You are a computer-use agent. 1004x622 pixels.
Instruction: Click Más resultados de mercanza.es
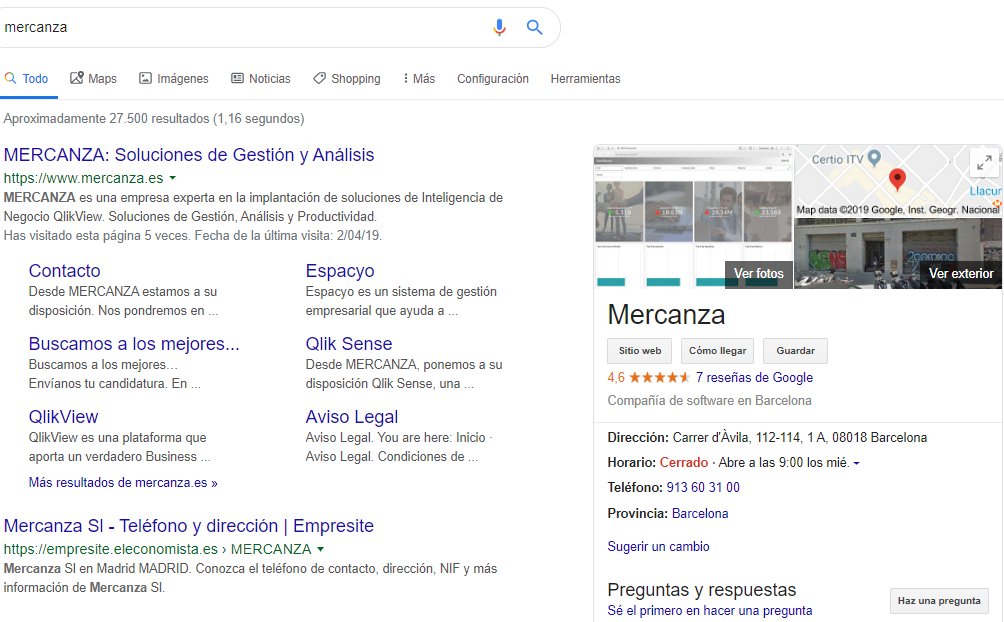point(123,482)
